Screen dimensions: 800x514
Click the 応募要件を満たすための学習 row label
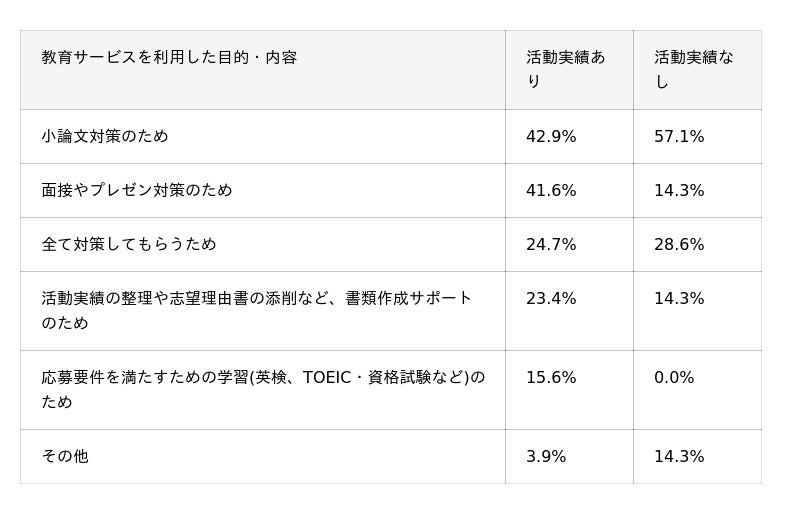tap(262, 389)
